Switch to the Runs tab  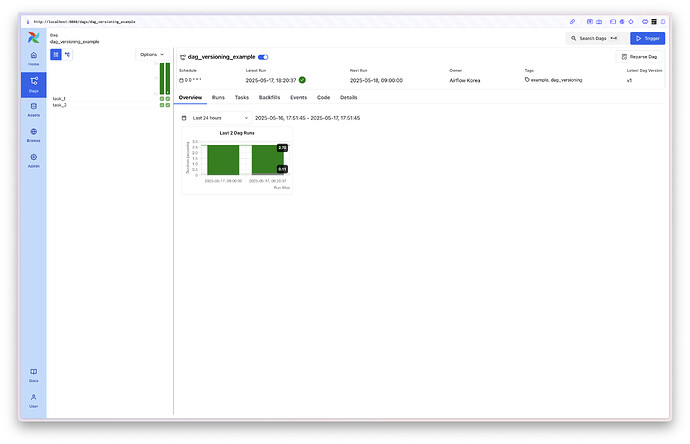(x=218, y=97)
